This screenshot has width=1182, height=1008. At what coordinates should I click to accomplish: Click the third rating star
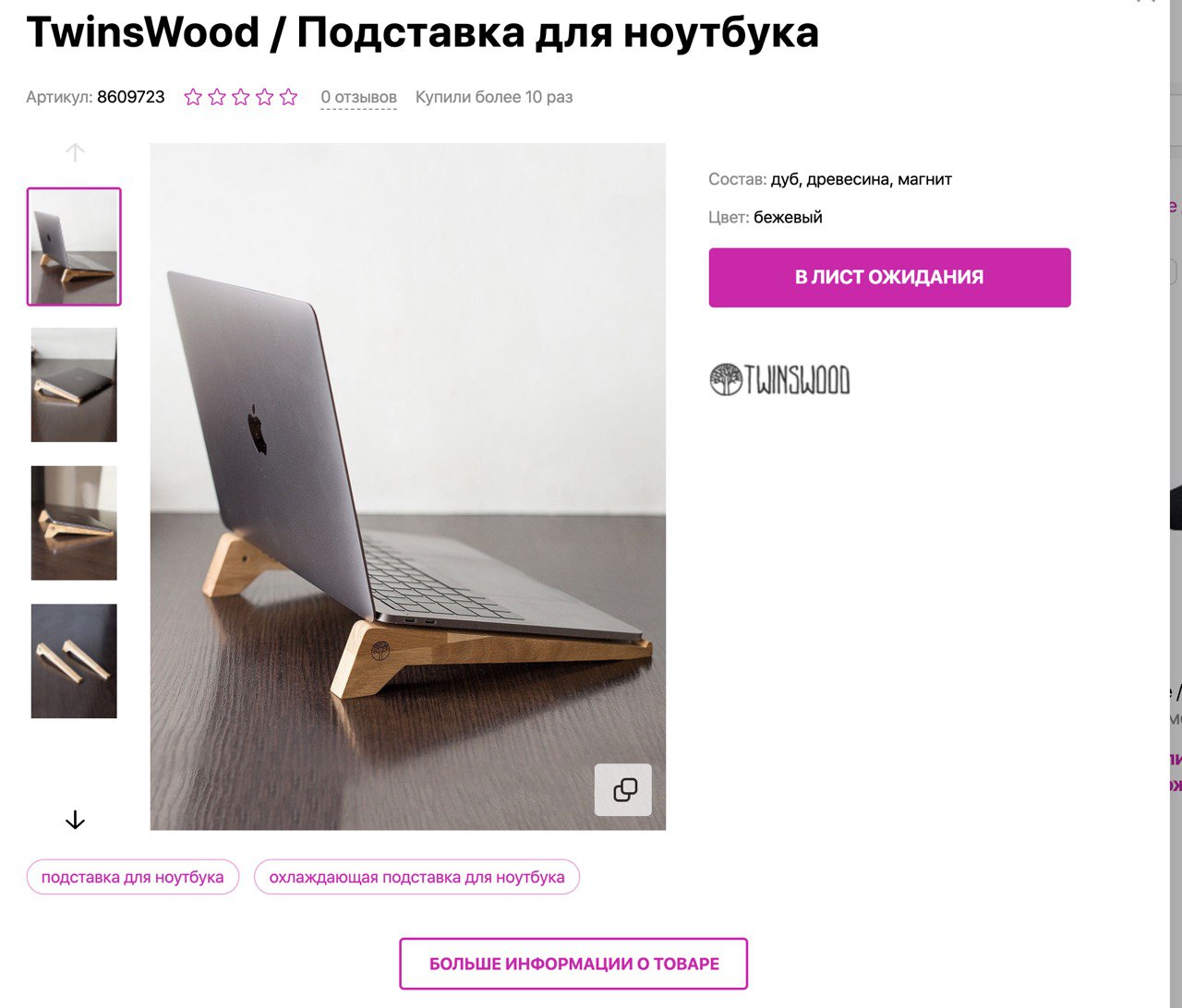(241, 97)
